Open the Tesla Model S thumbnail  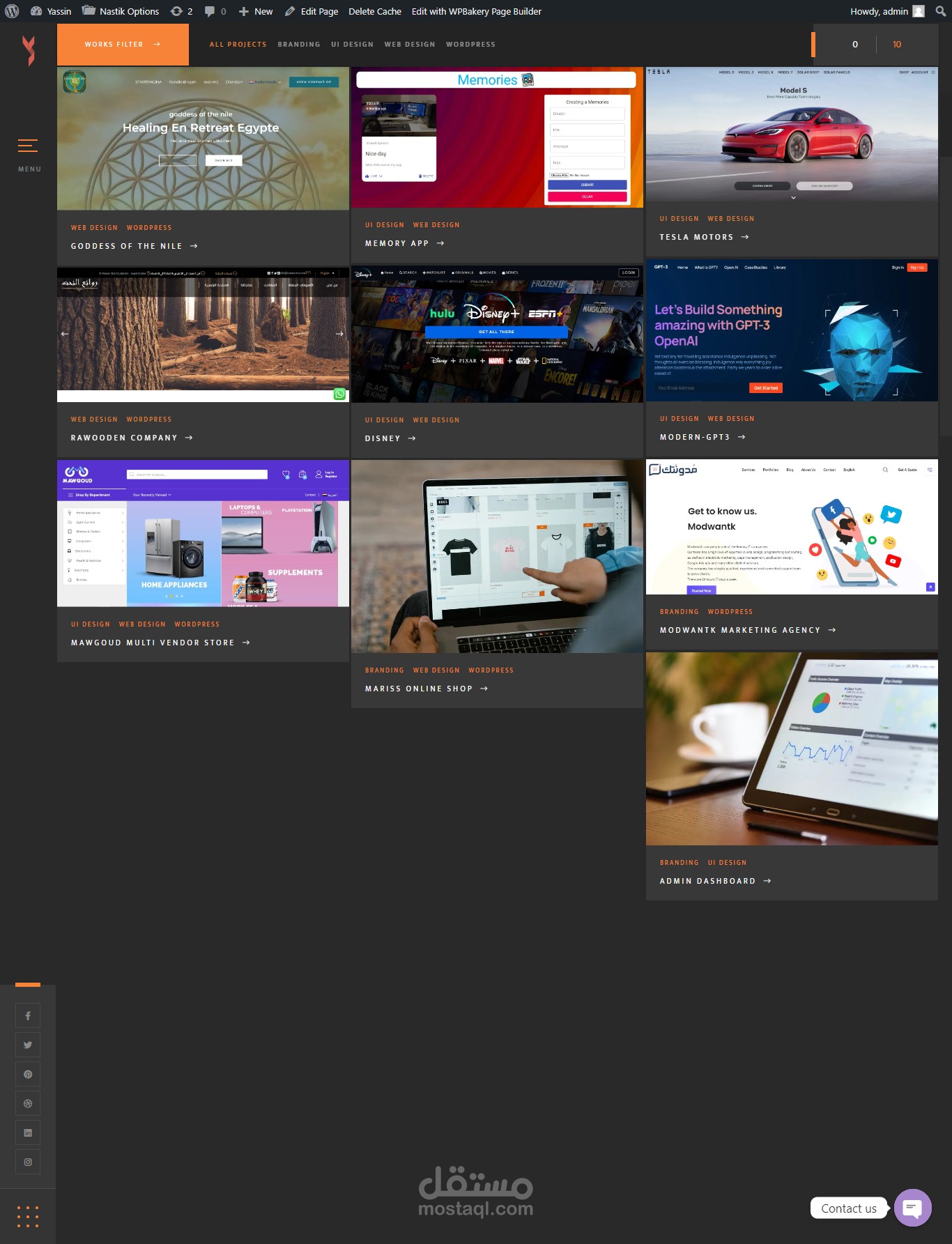[x=792, y=135]
